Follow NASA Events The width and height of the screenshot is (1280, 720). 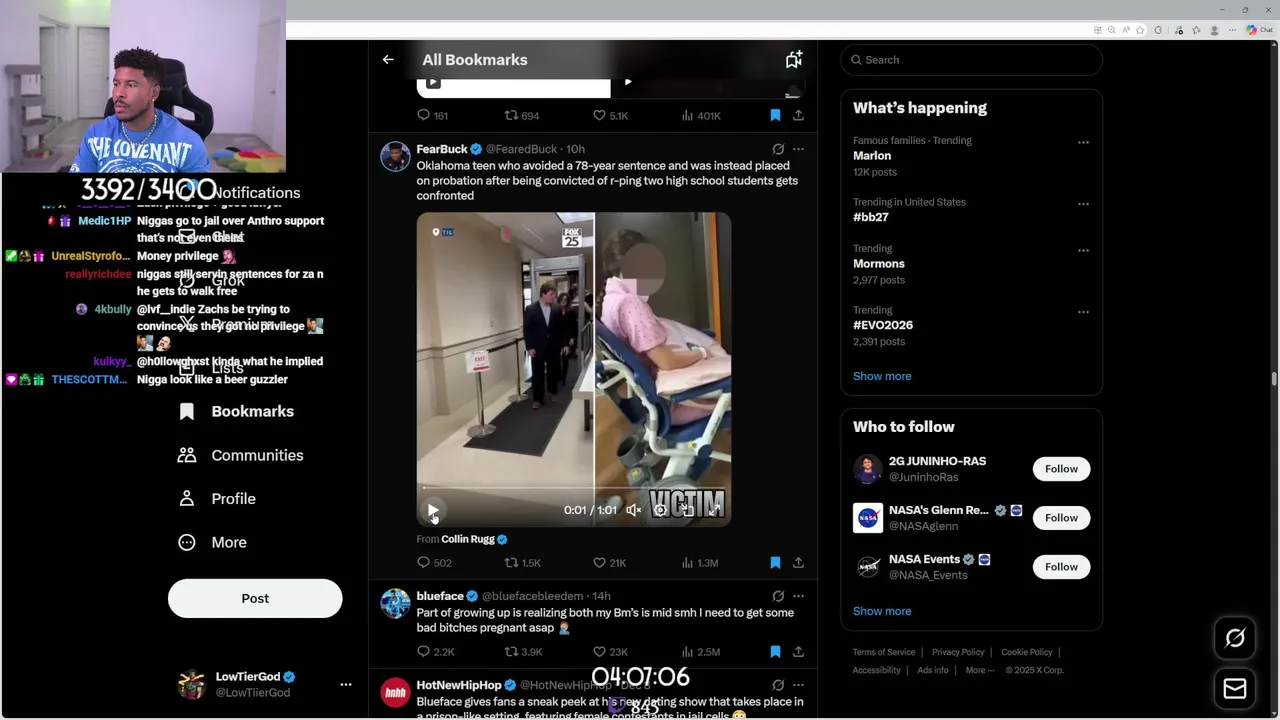click(1061, 567)
